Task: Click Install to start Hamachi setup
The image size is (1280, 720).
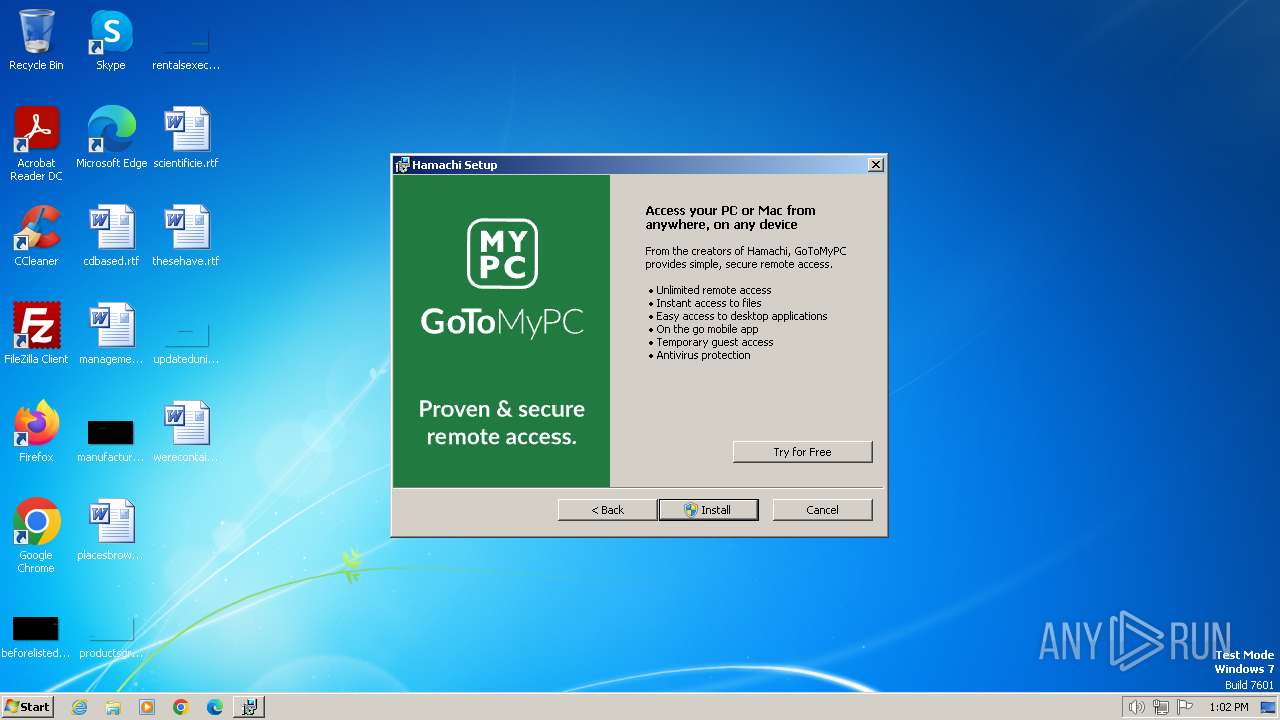Action: tap(708, 510)
